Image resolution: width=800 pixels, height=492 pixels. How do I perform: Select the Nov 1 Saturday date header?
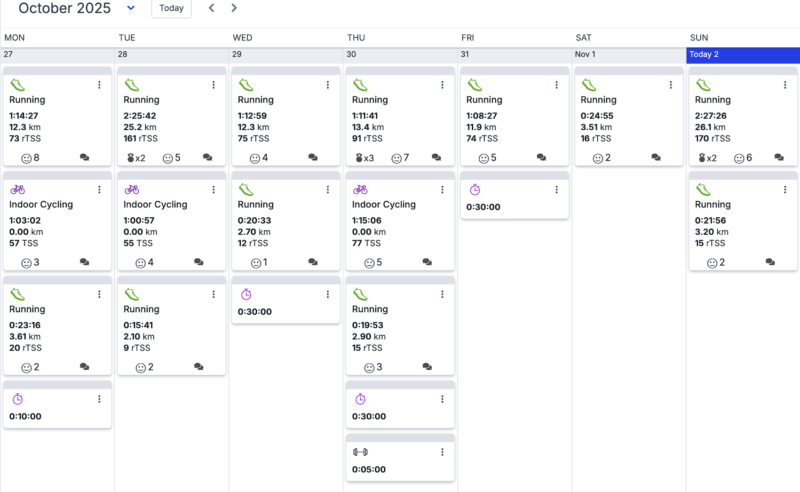tap(628, 54)
